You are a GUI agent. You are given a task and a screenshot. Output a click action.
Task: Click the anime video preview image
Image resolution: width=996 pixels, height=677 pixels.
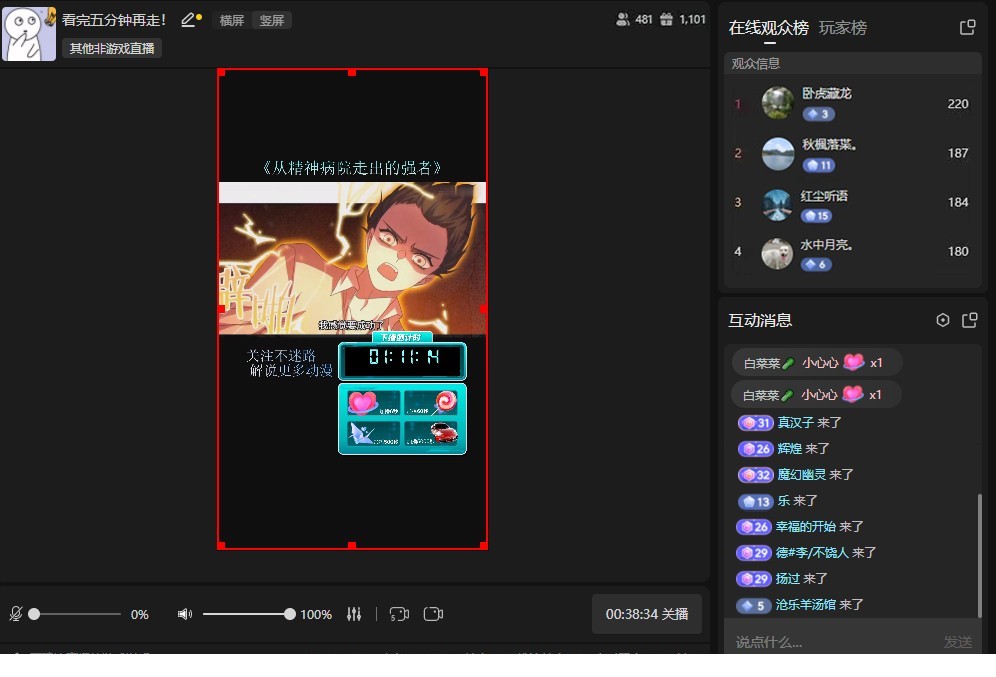pyautogui.click(x=352, y=258)
